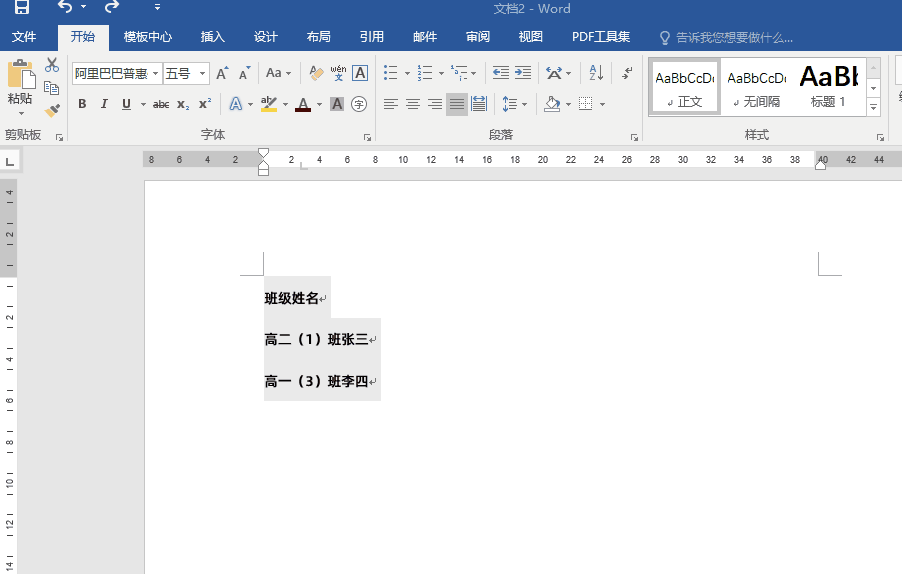Open the 布局 ribbon tab
The width and height of the screenshot is (902, 574).
[x=318, y=37]
